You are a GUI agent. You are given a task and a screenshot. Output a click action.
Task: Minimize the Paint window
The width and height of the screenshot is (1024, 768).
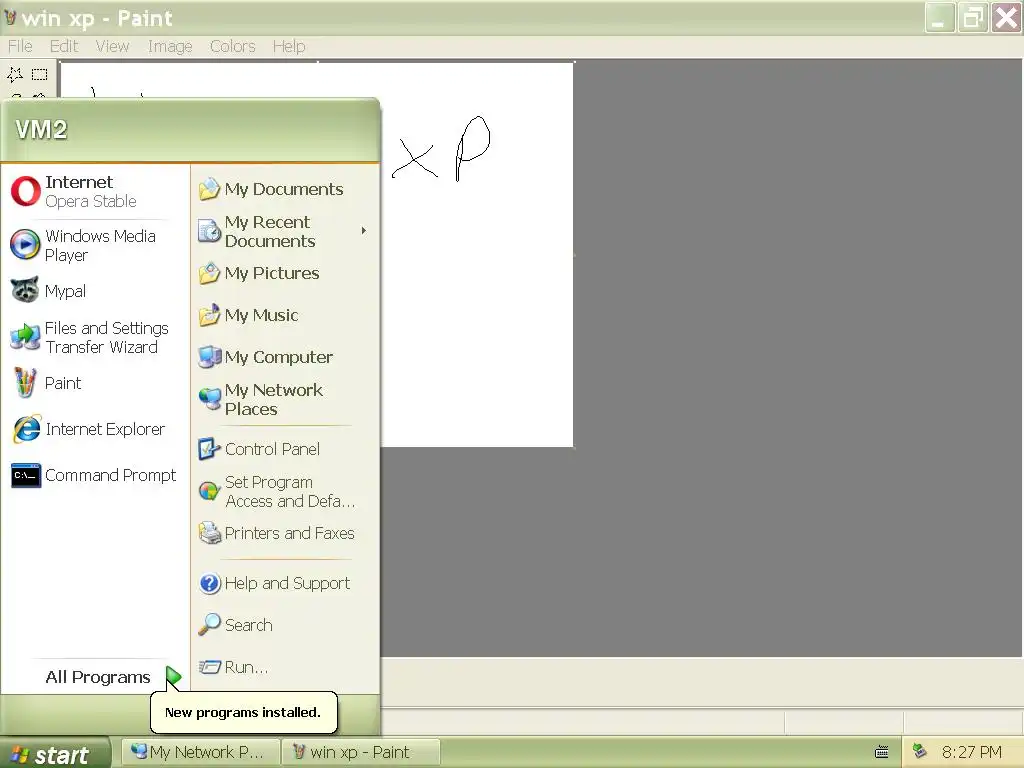click(x=940, y=18)
